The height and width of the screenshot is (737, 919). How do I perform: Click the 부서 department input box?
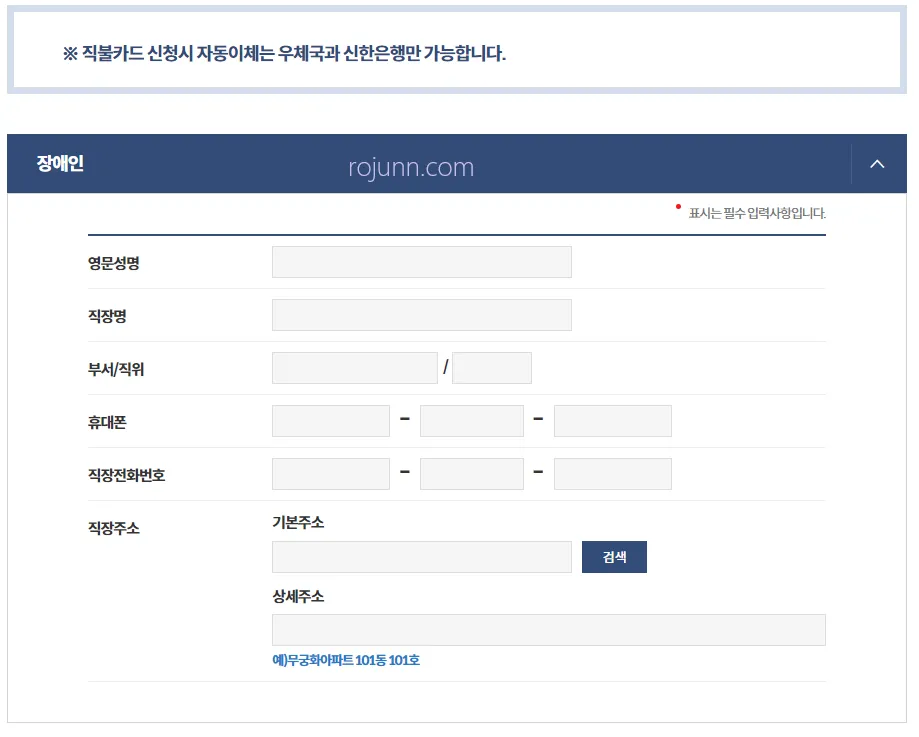[354, 367]
